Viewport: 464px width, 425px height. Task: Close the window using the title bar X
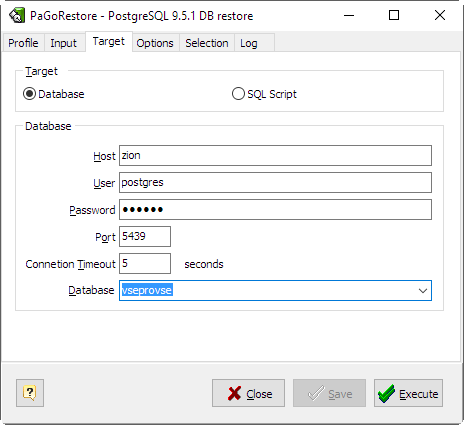440,15
